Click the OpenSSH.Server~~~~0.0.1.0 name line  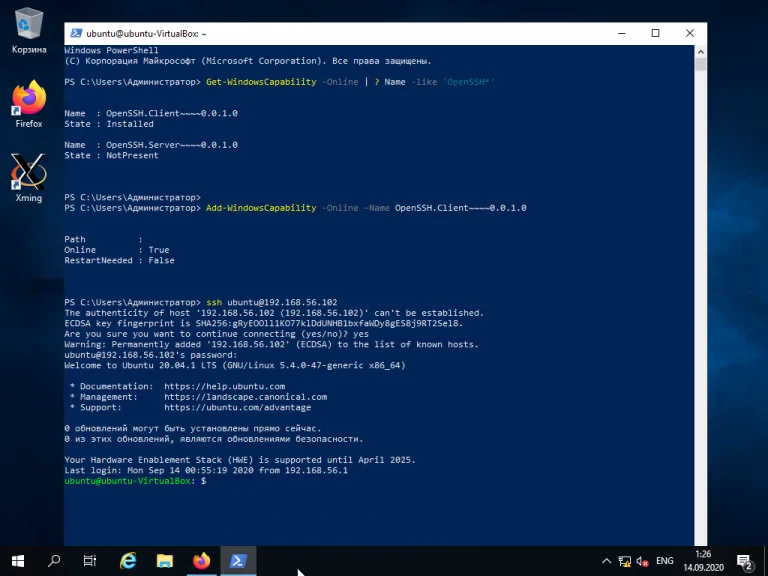click(x=151, y=145)
